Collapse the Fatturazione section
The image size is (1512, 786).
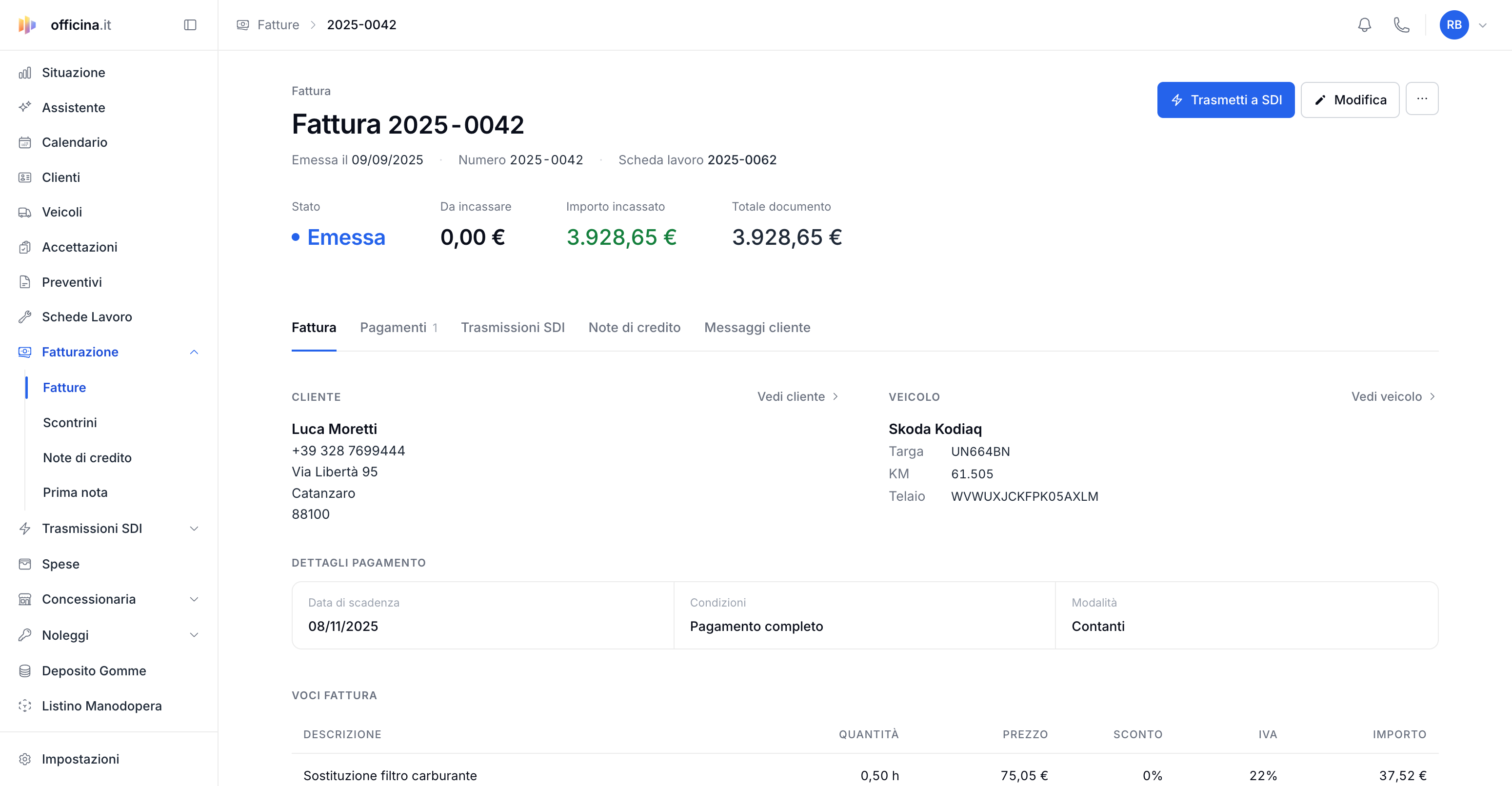click(x=194, y=352)
